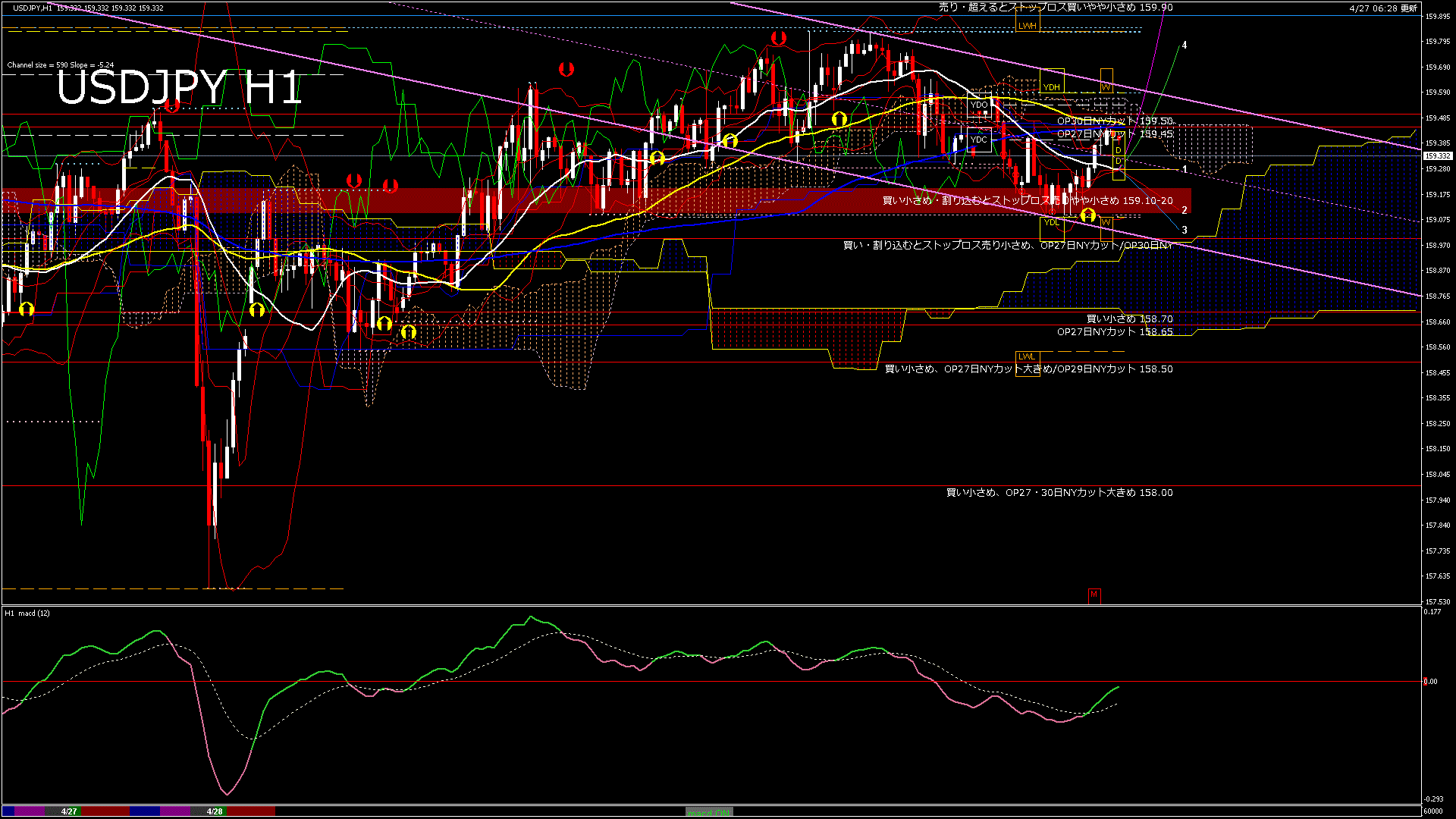The width and height of the screenshot is (1456, 819).
Task: Click the H1 macd (12) indicator label
Action: 27,613
